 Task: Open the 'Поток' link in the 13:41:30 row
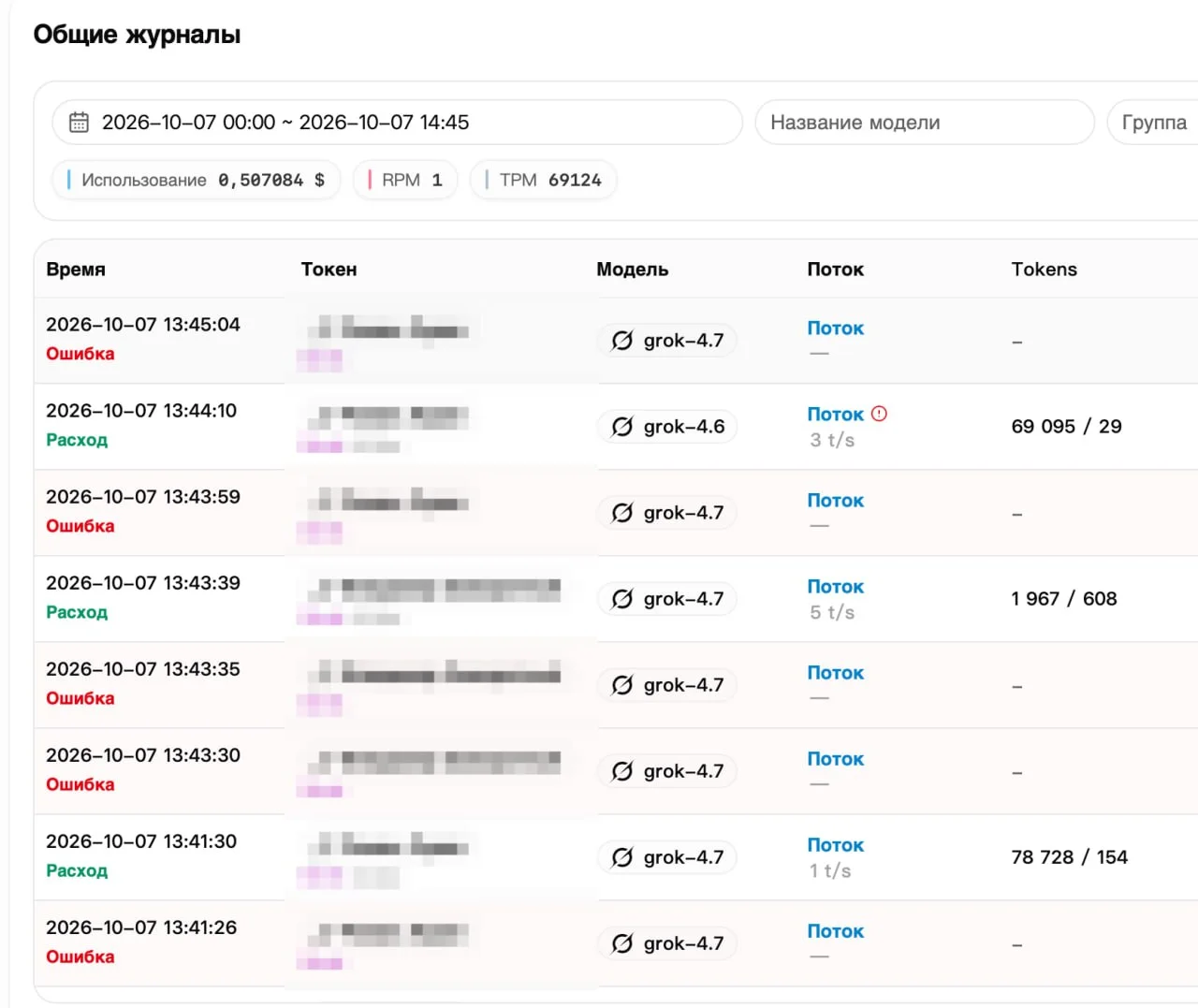point(836,845)
